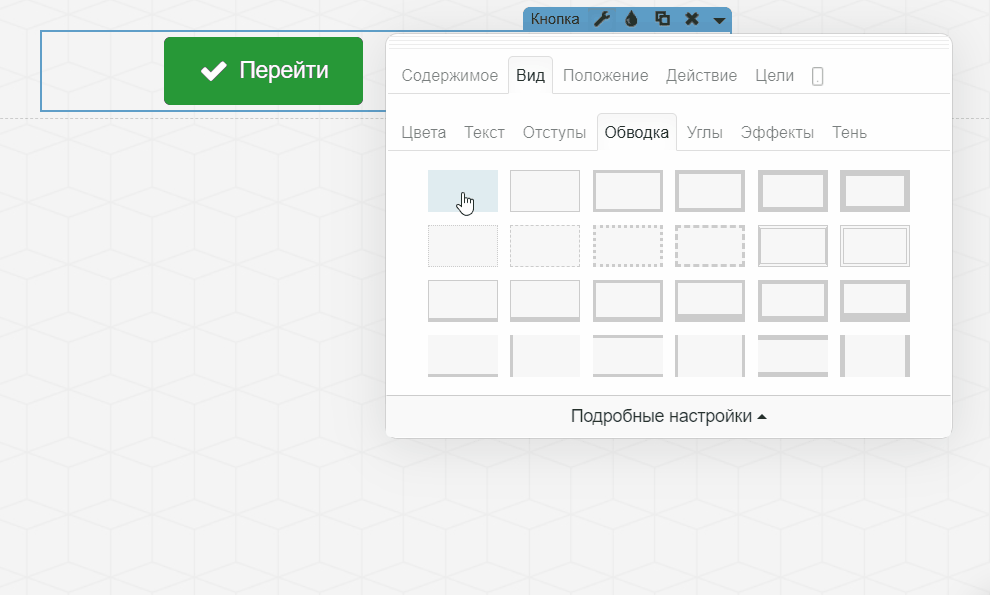The height and width of the screenshot is (595, 990).
Task: Click the Кнопка widget label
Action: point(555,19)
